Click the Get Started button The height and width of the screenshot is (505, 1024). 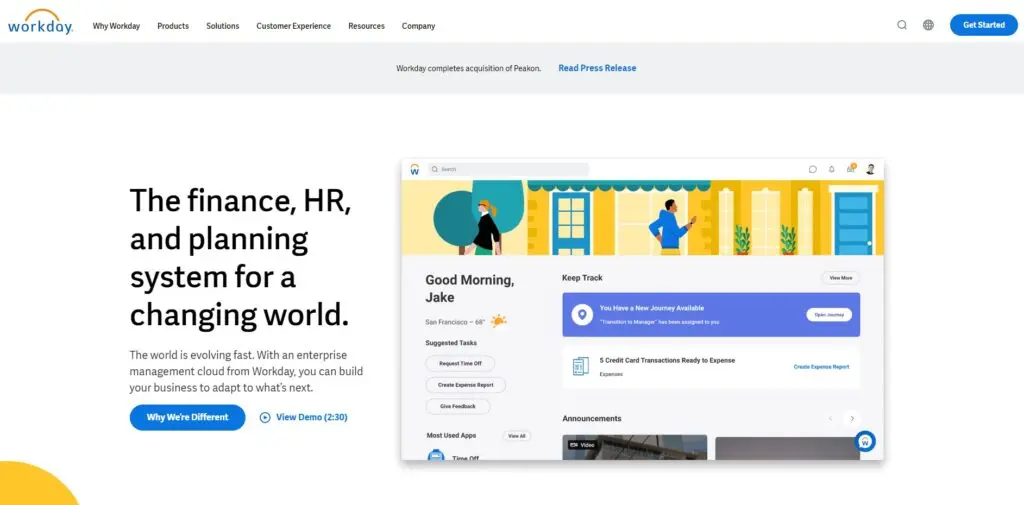[983, 25]
